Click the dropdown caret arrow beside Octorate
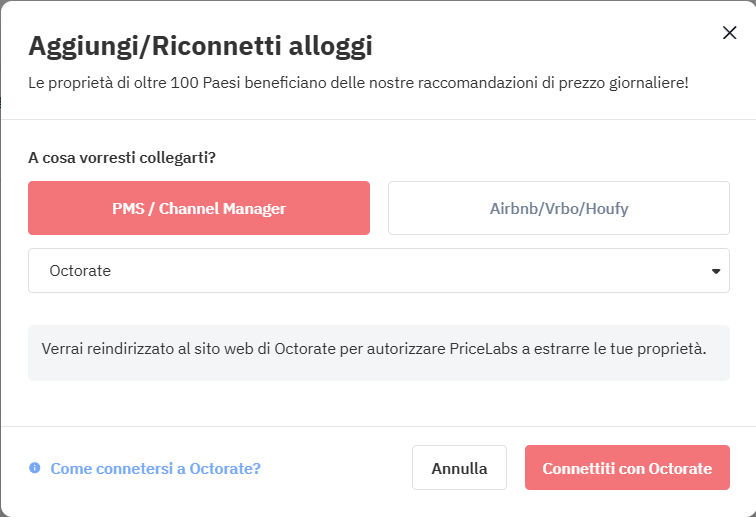This screenshot has width=756, height=517. [716, 271]
